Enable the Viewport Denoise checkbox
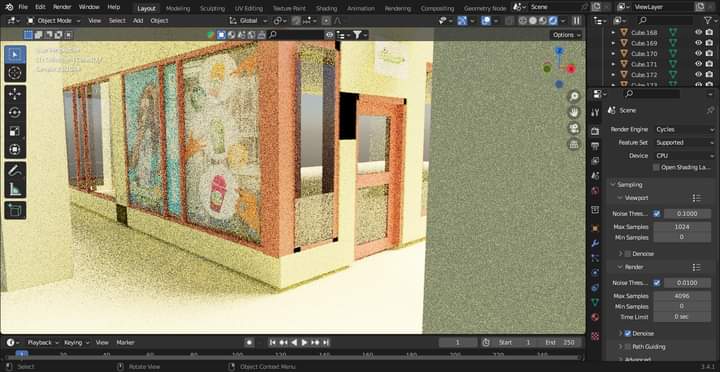The height and width of the screenshot is (372, 720). (628, 254)
